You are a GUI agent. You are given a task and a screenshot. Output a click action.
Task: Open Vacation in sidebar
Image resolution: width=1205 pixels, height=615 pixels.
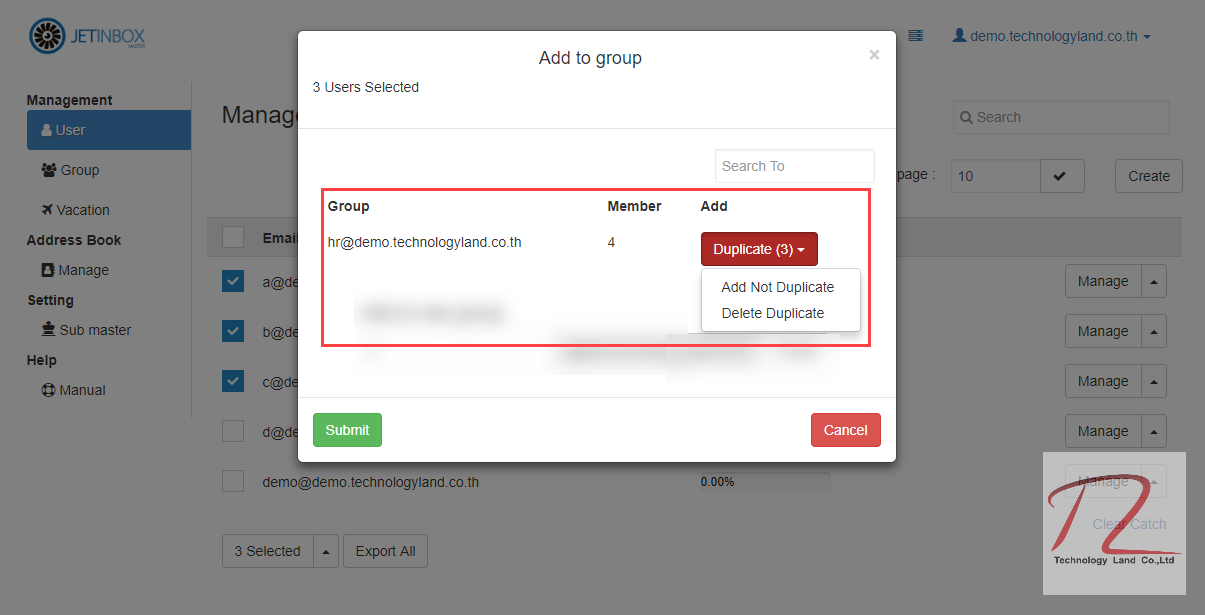coord(75,210)
